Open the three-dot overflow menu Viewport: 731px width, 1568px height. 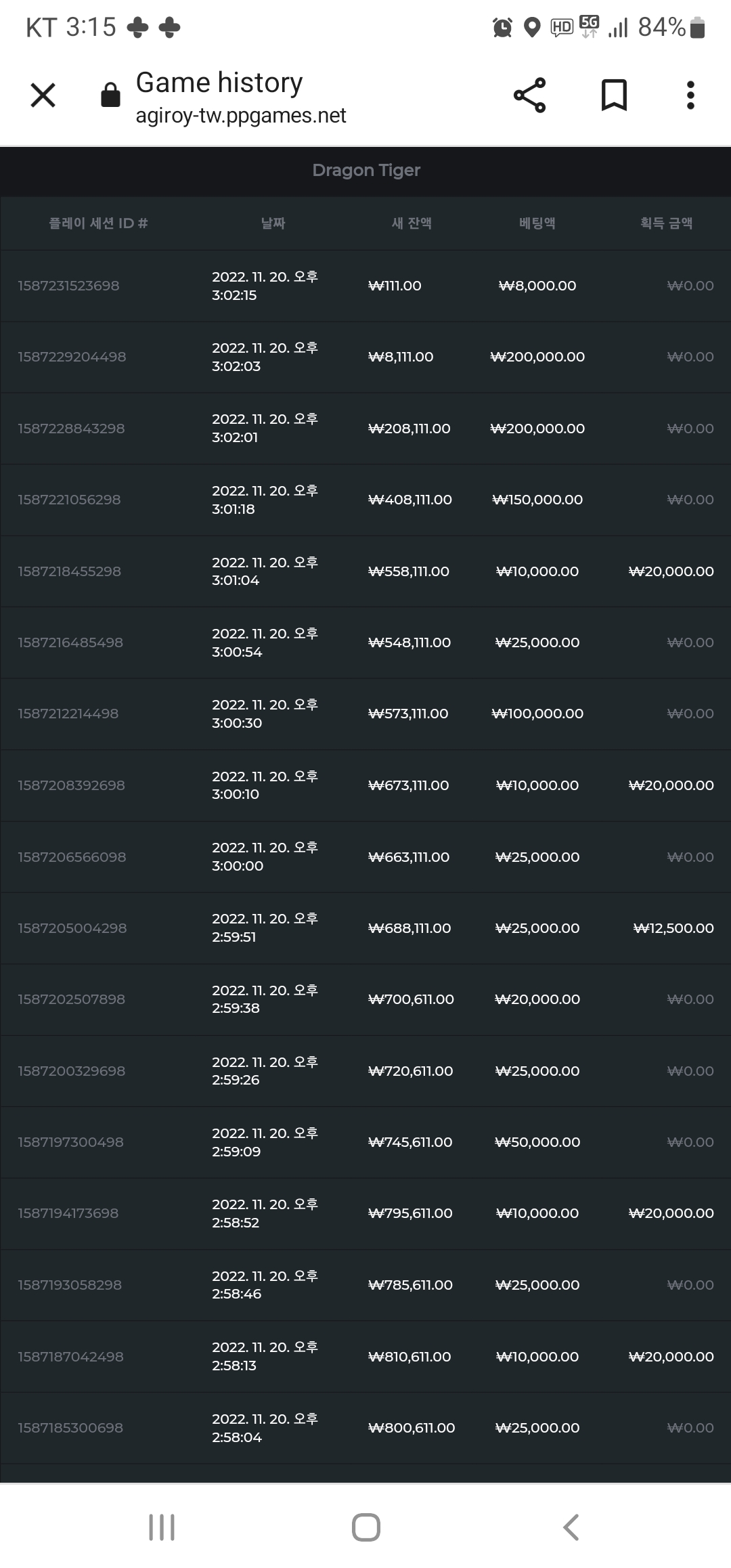coord(690,95)
